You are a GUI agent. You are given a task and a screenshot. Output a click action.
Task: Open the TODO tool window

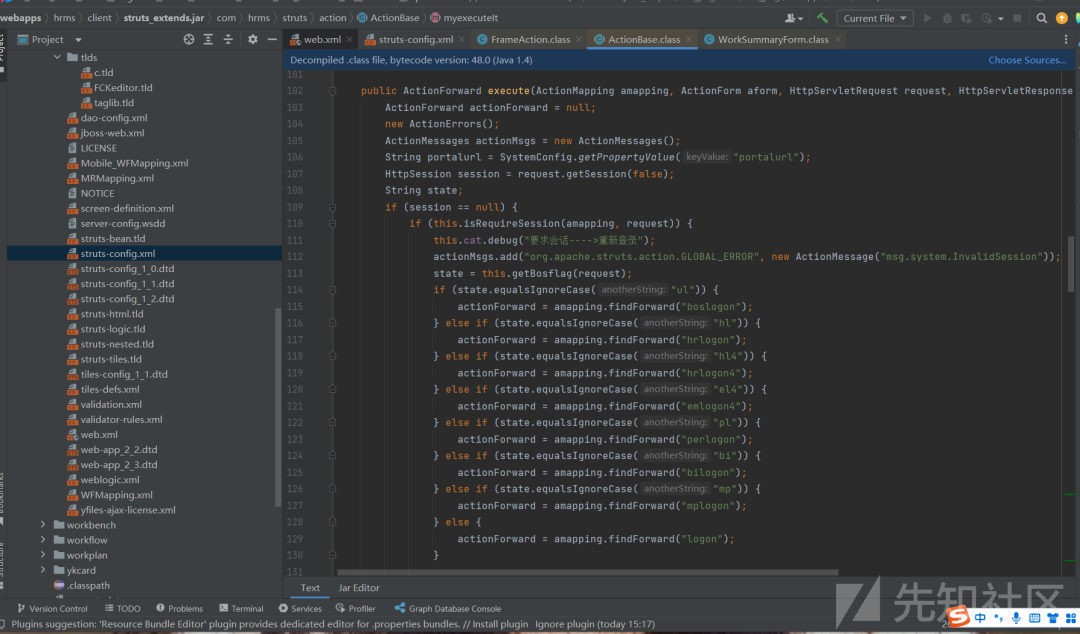coord(123,609)
